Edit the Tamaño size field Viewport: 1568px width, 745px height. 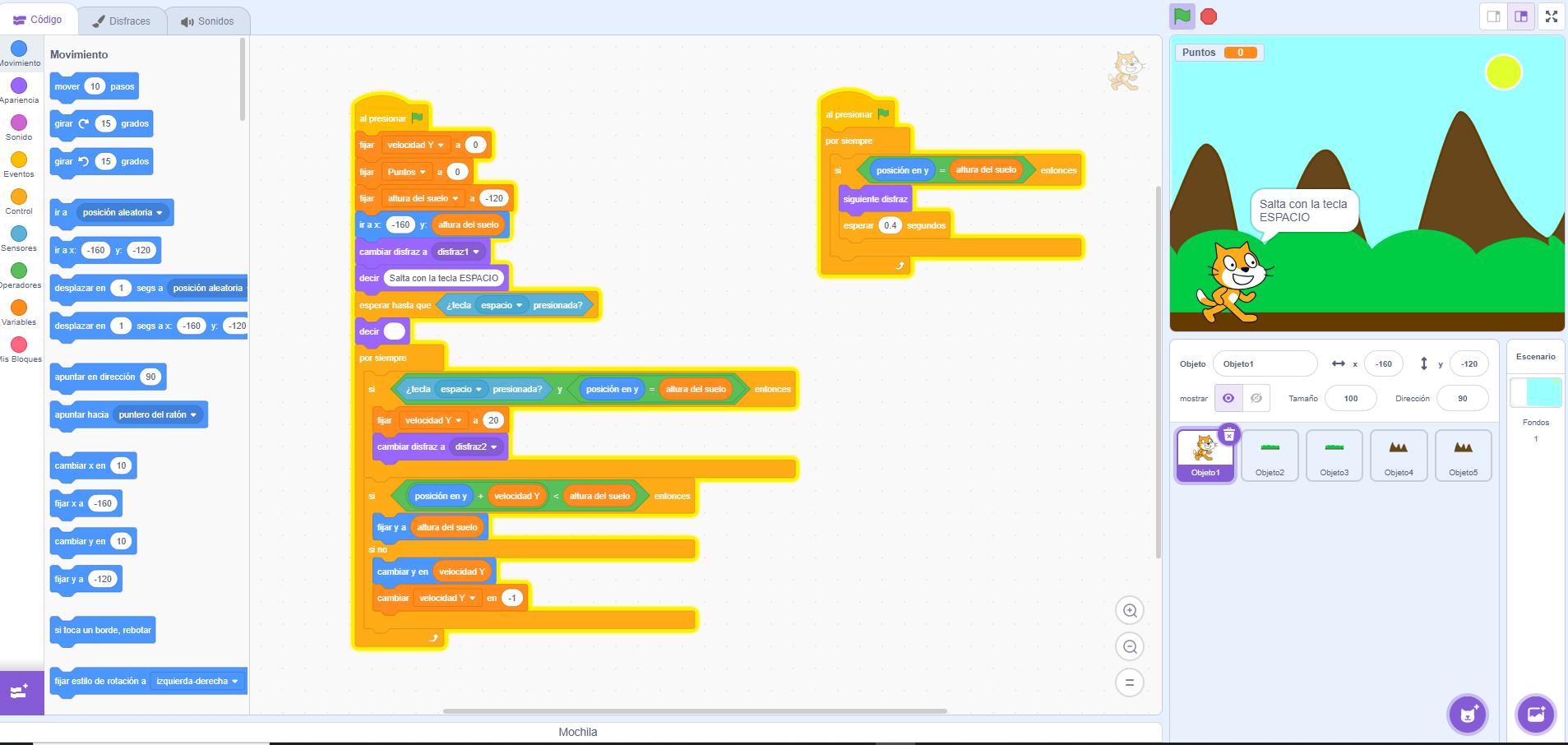click(x=1351, y=398)
